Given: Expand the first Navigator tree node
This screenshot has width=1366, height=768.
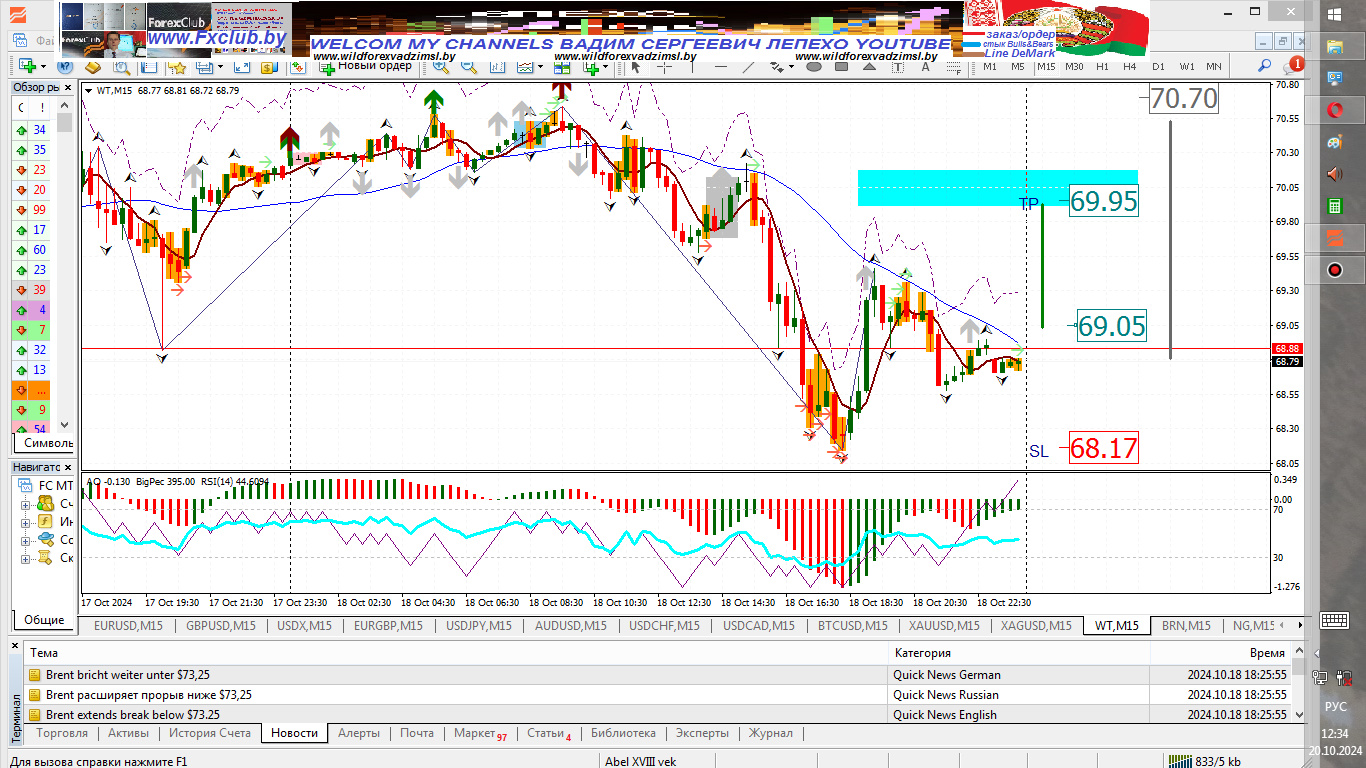Looking at the screenshot, I should pyautogui.click(x=26, y=504).
